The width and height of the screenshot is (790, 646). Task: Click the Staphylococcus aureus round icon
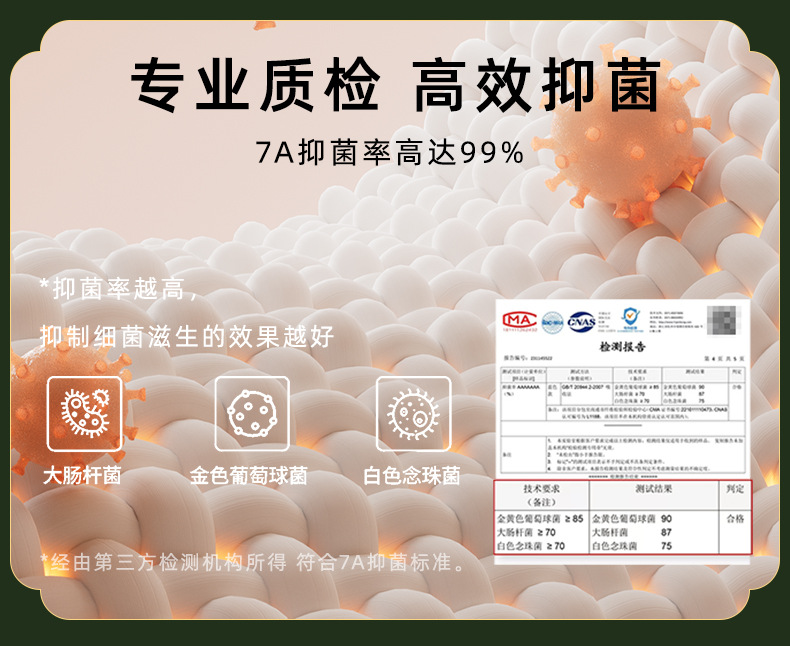click(252, 414)
